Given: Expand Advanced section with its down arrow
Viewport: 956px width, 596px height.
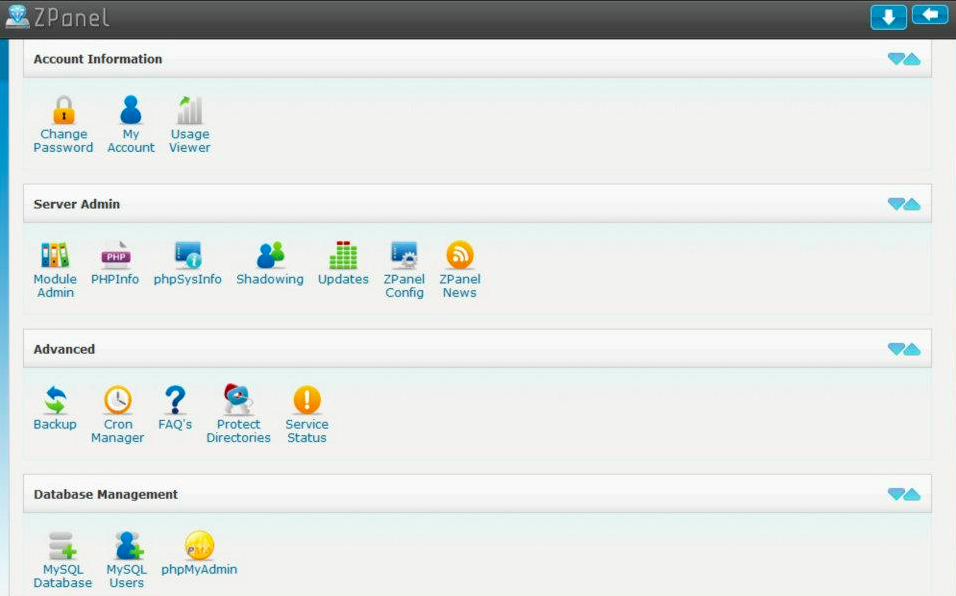Looking at the screenshot, I should [896, 349].
